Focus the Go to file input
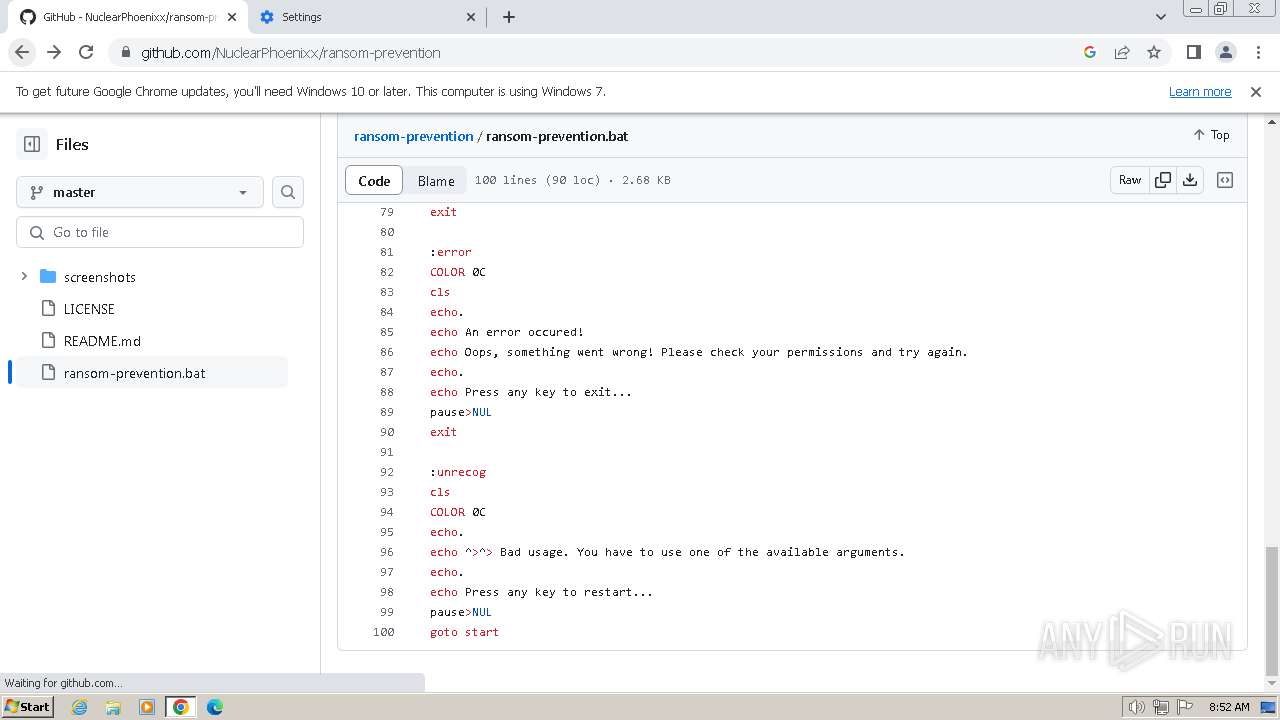1280x720 pixels. coord(160,232)
